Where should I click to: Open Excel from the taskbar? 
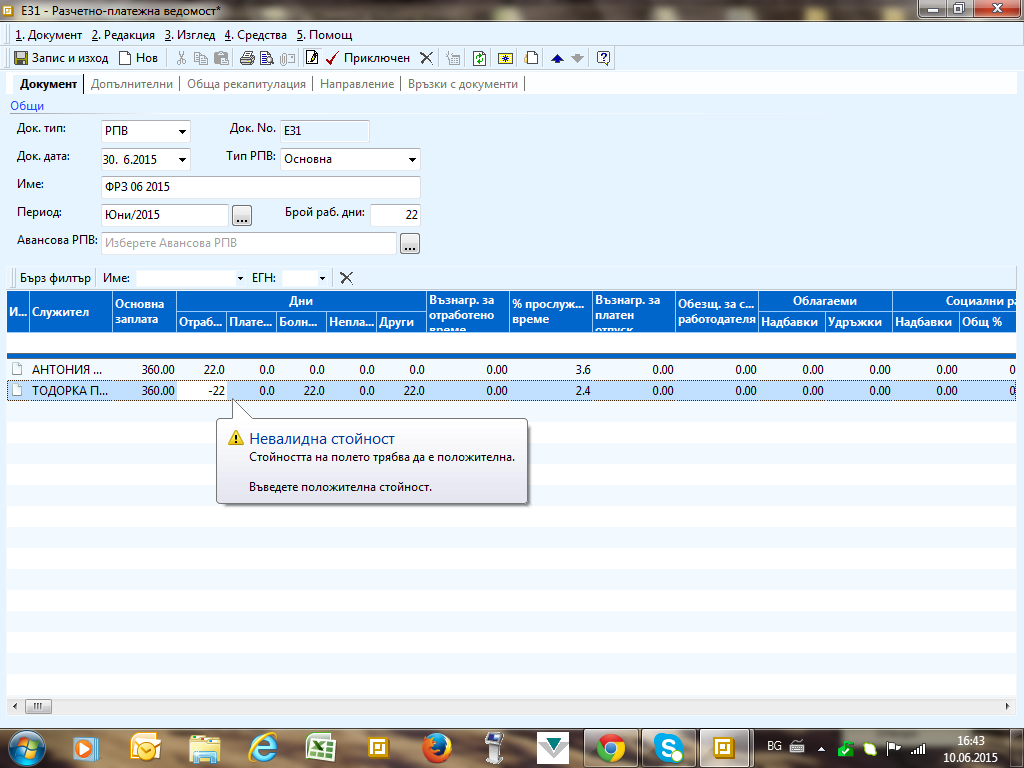(x=321, y=748)
